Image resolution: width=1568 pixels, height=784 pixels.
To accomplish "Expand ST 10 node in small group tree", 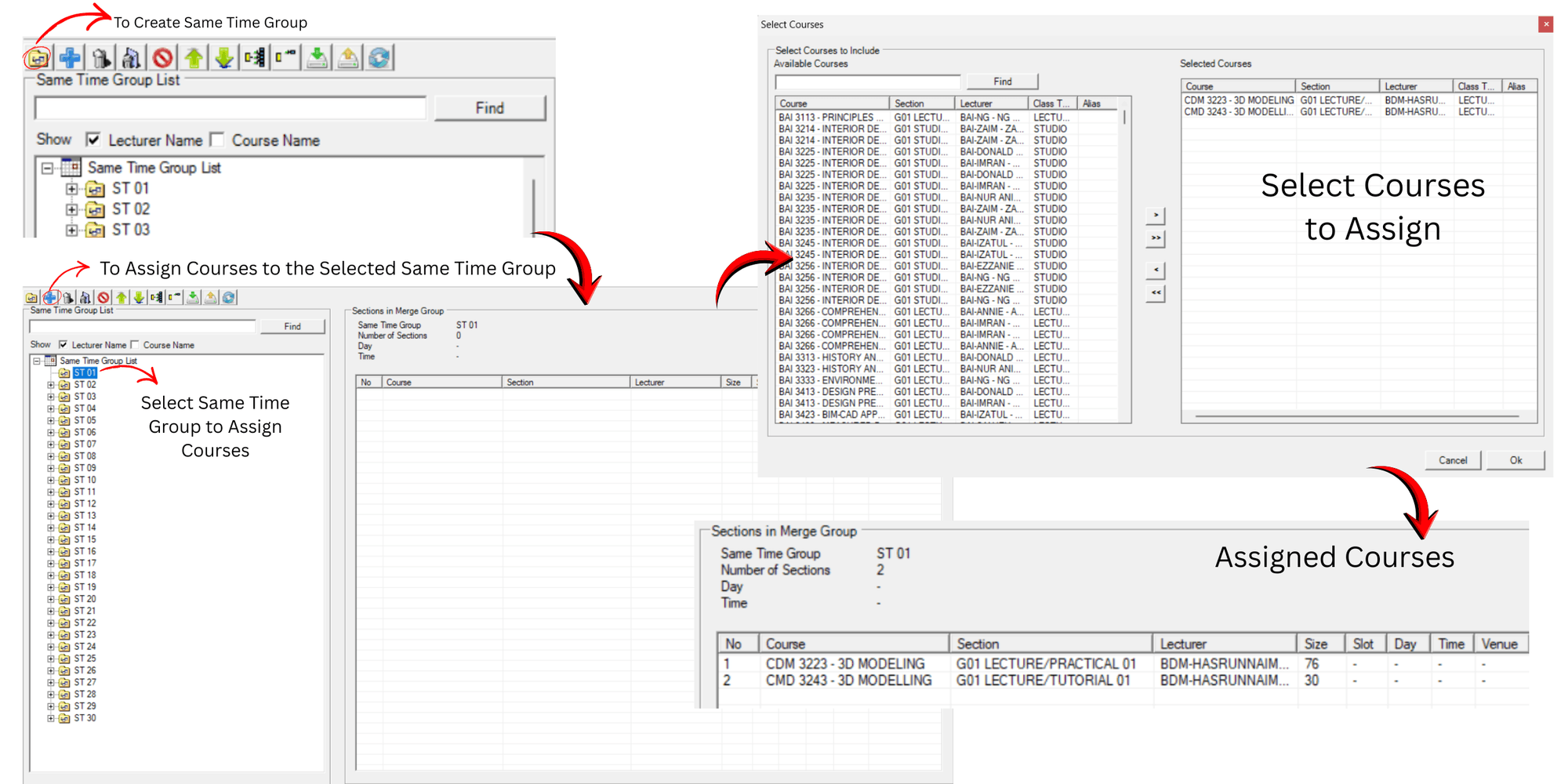I will coord(51,480).
